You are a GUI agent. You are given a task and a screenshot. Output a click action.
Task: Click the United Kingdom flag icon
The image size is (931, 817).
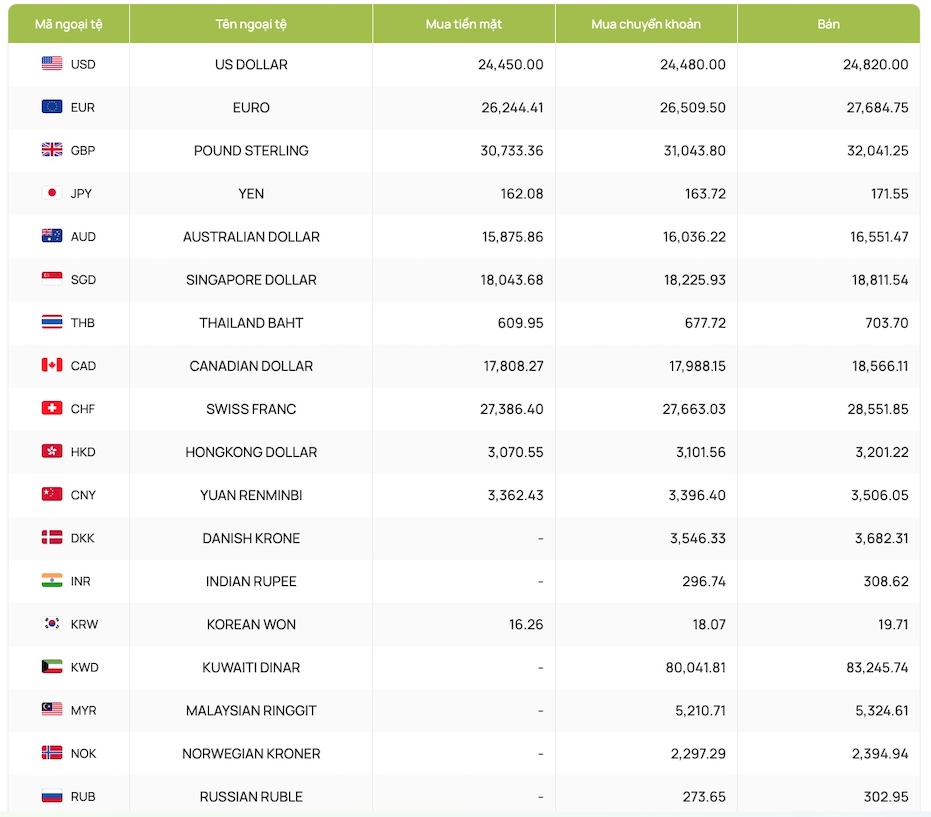point(52,150)
